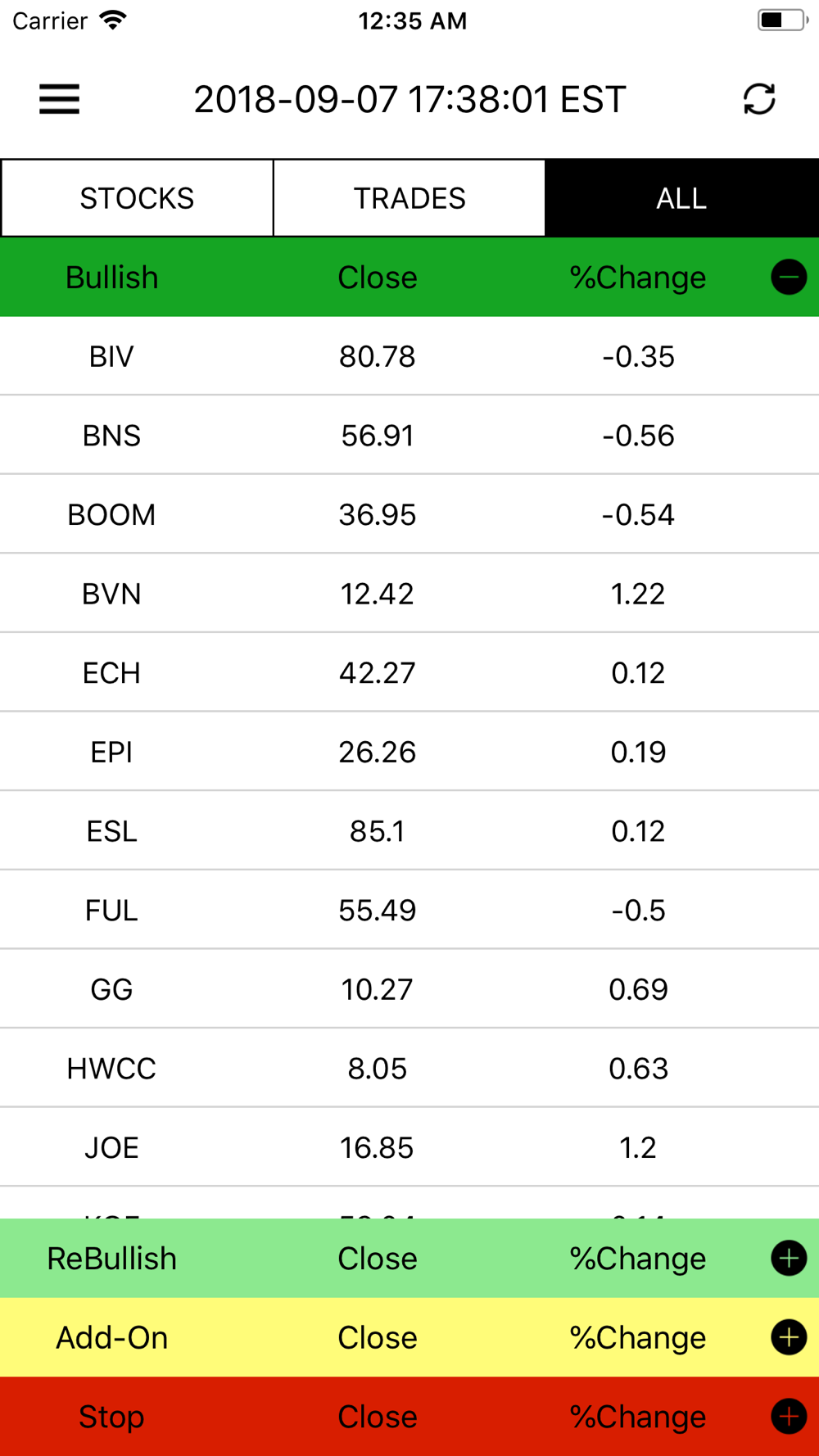Screen dimensions: 819x1456
Task: Tap the Wi-Fi status icon
Action: (x=112, y=20)
